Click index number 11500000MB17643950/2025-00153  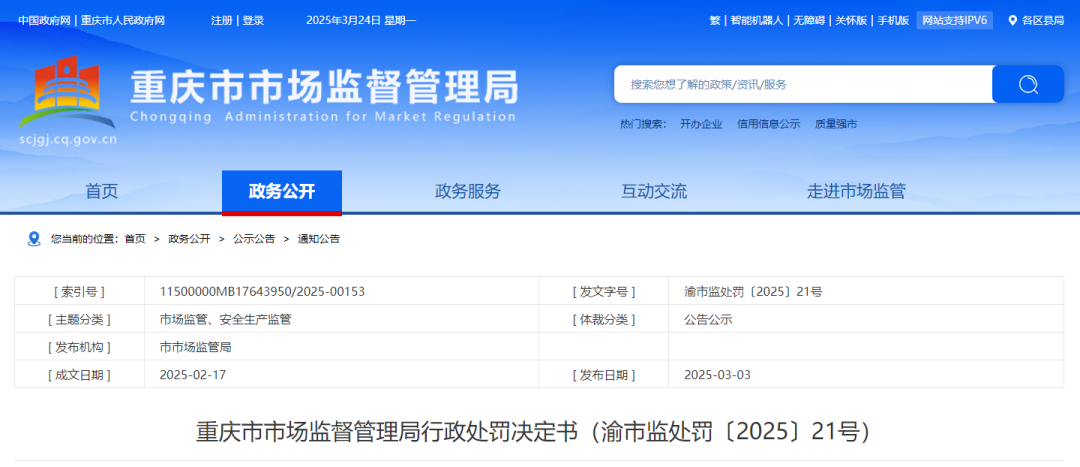click(262, 291)
